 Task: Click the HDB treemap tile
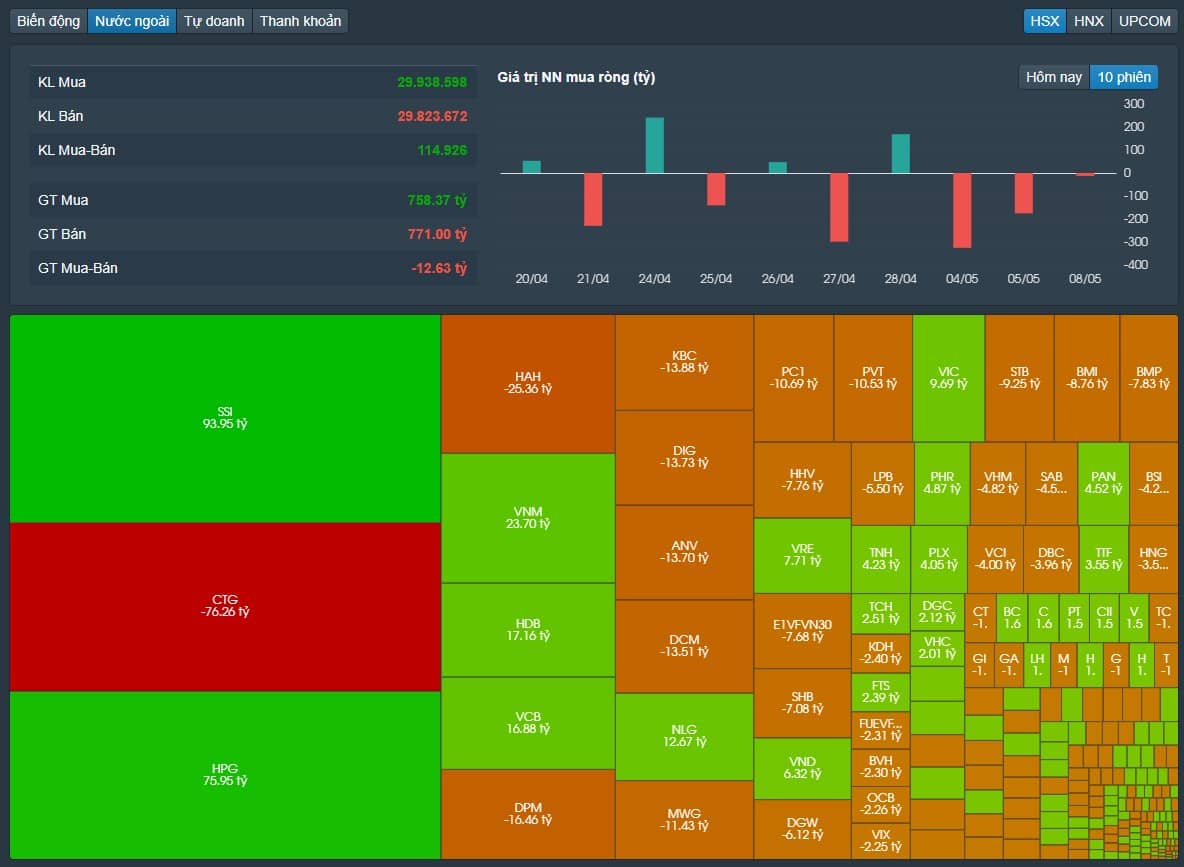click(x=528, y=630)
